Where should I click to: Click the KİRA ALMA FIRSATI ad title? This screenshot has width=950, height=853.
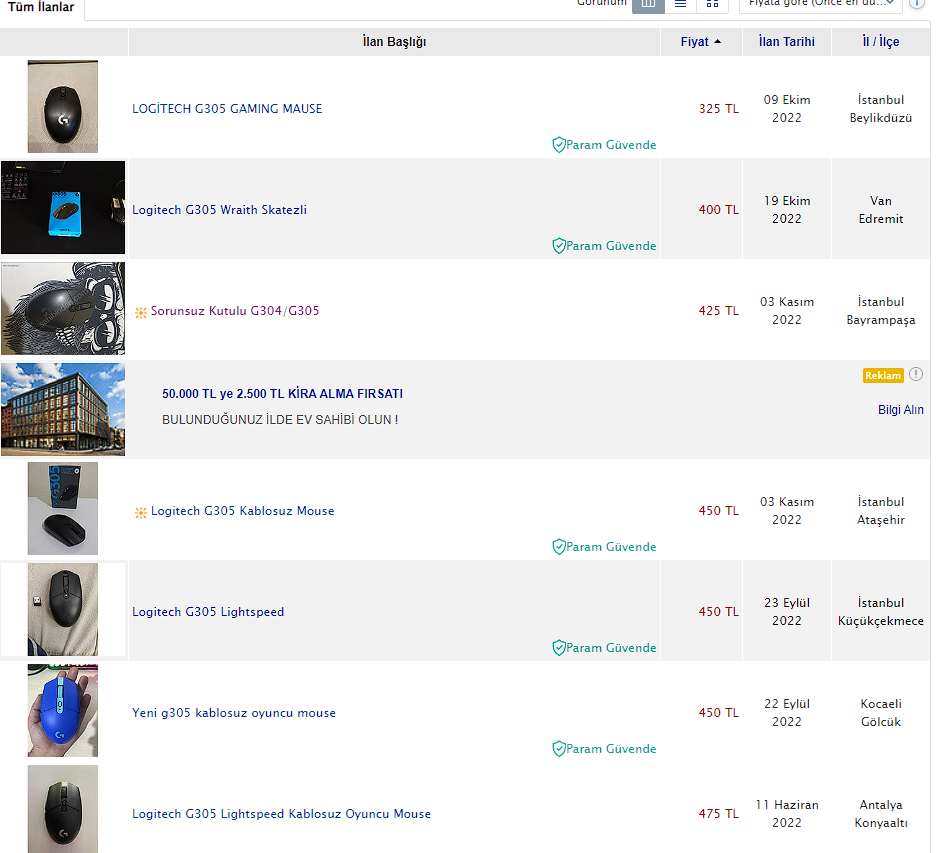[282, 394]
